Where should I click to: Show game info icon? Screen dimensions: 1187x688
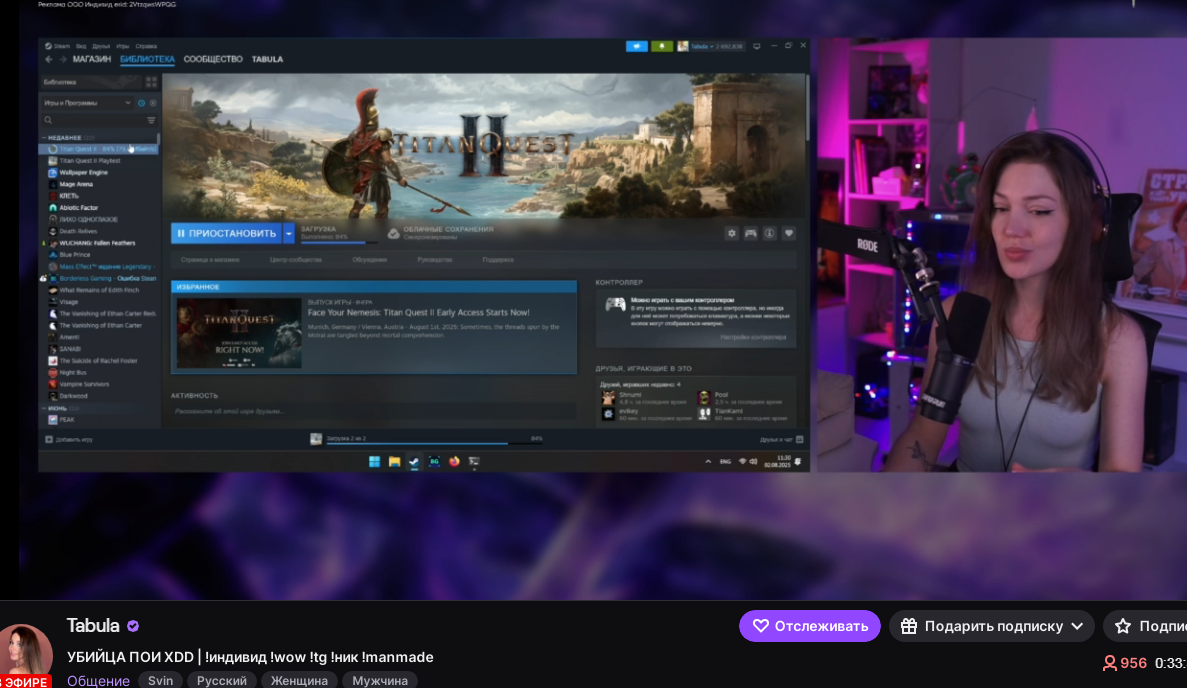coord(769,233)
